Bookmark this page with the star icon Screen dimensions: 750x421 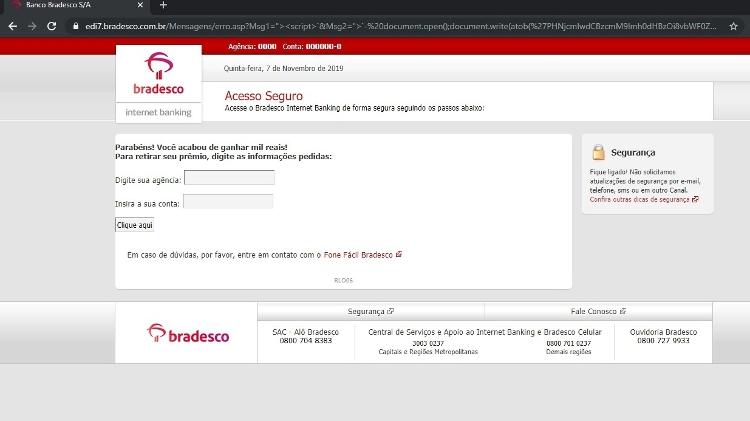click(734, 26)
